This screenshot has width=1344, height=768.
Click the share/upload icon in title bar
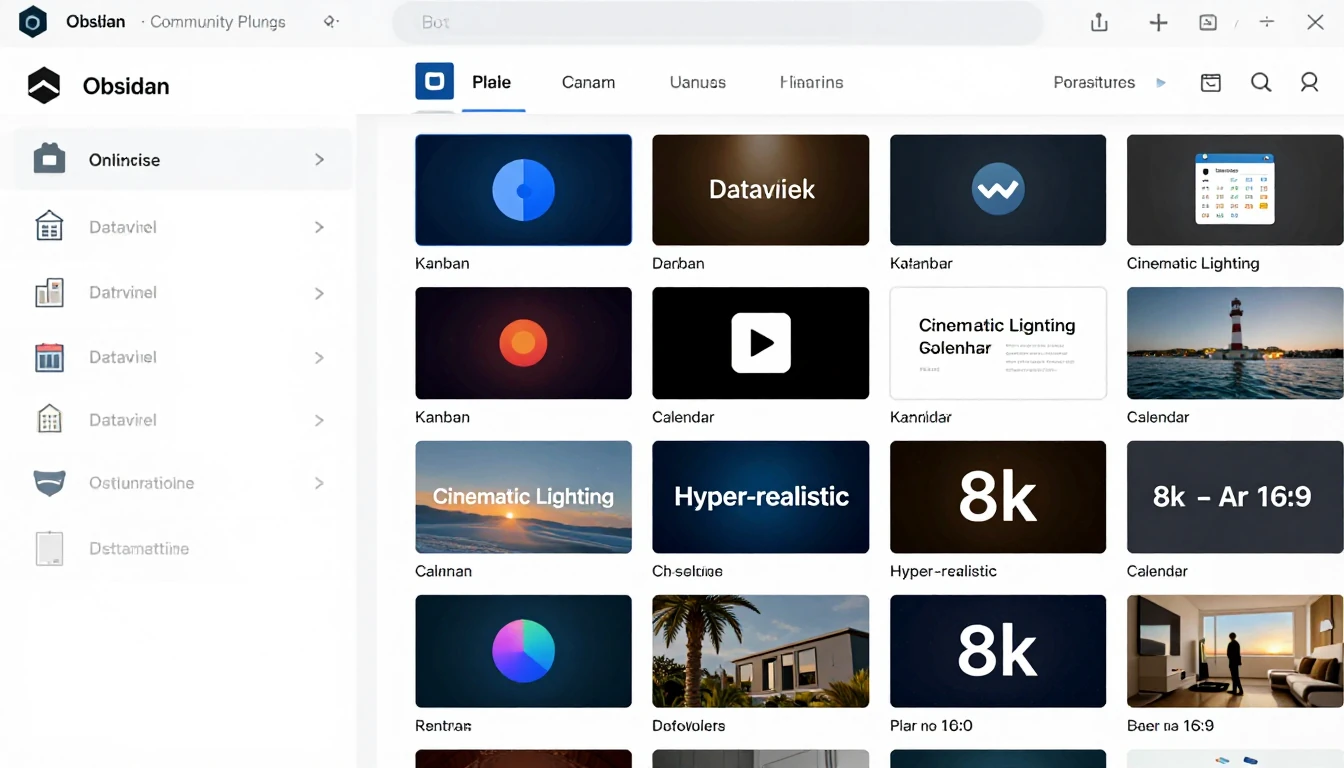[1099, 22]
